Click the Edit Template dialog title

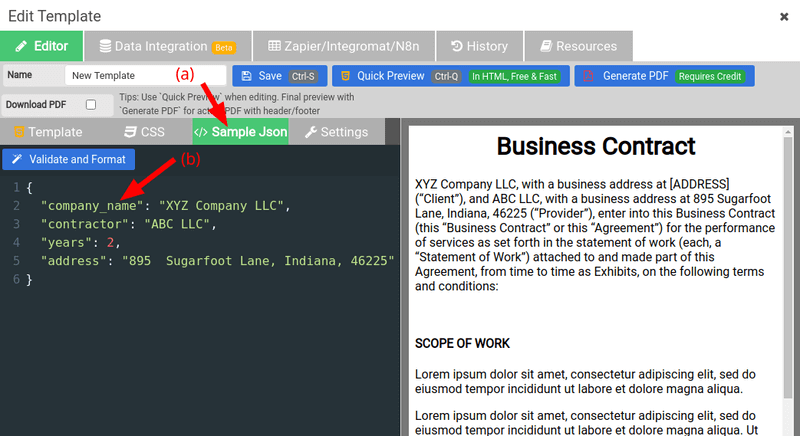(x=55, y=16)
